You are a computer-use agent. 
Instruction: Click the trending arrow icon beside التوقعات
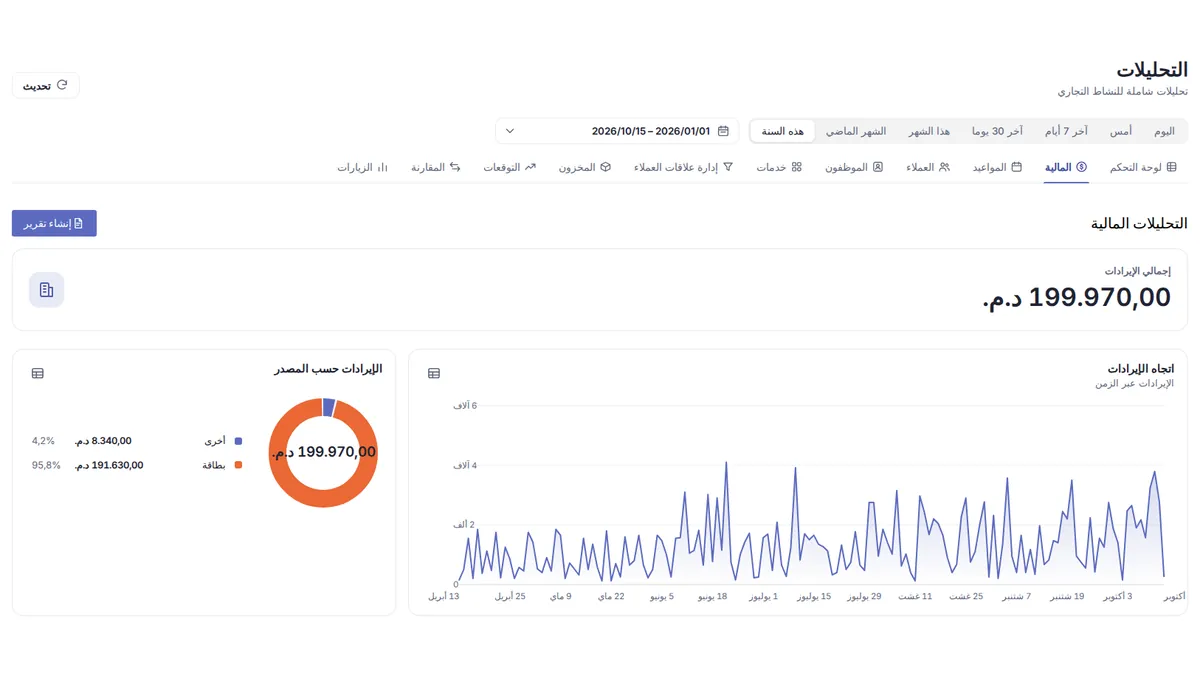pyautogui.click(x=531, y=167)
